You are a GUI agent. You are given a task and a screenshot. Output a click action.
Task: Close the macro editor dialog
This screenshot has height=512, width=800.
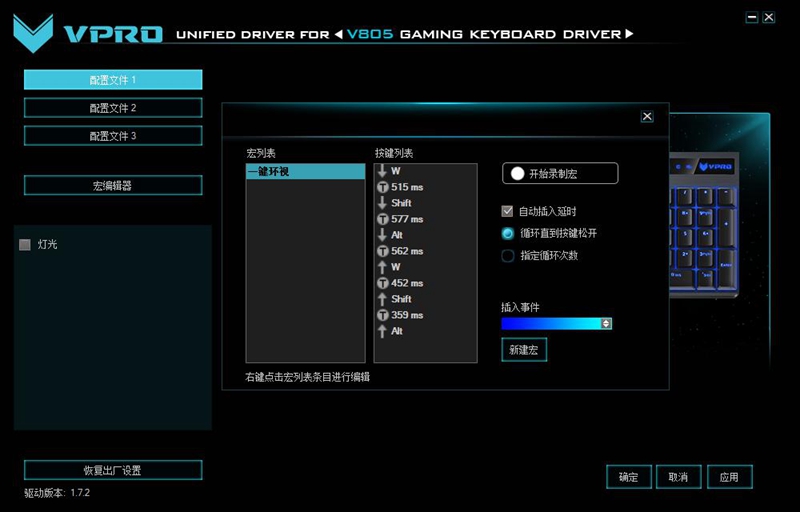click(647, 117)
